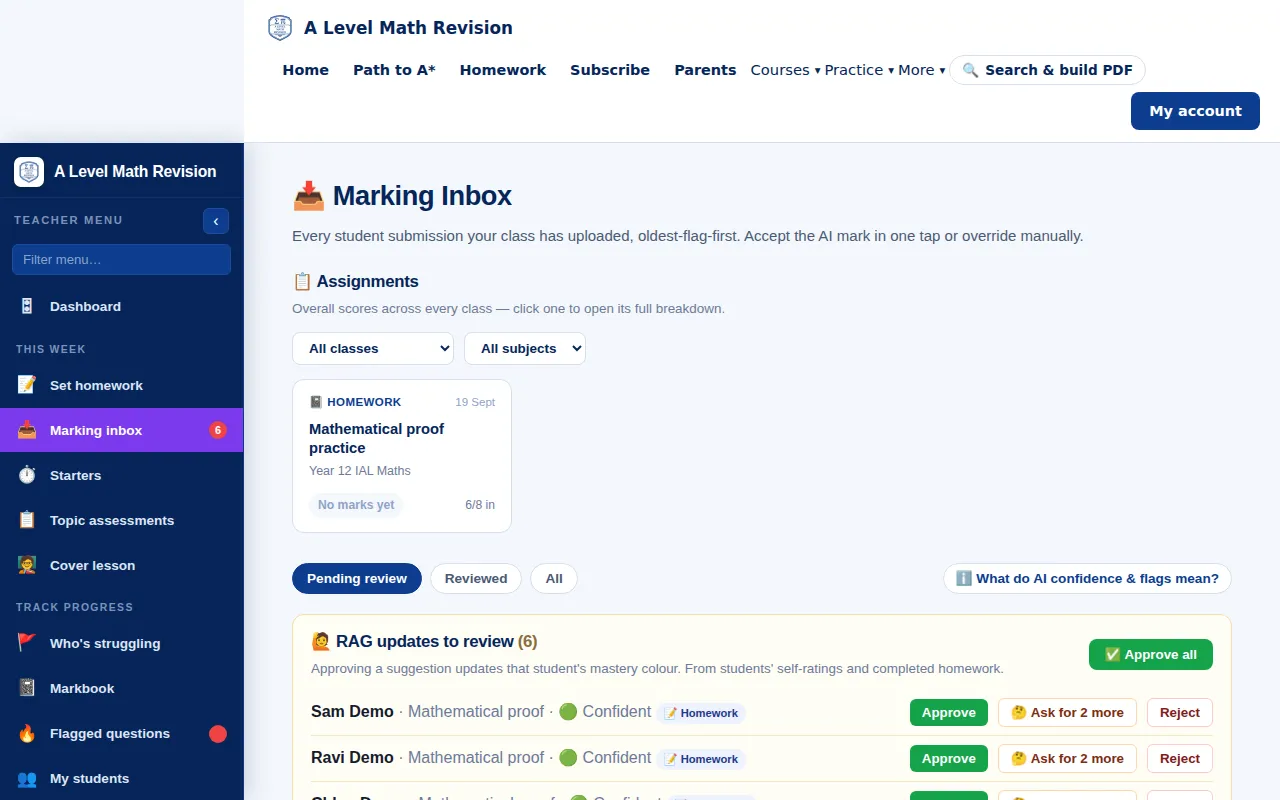1280x800 pixels.
Task: Click the magnifier icon in Search & build PDF
Action: pos(970,71)
